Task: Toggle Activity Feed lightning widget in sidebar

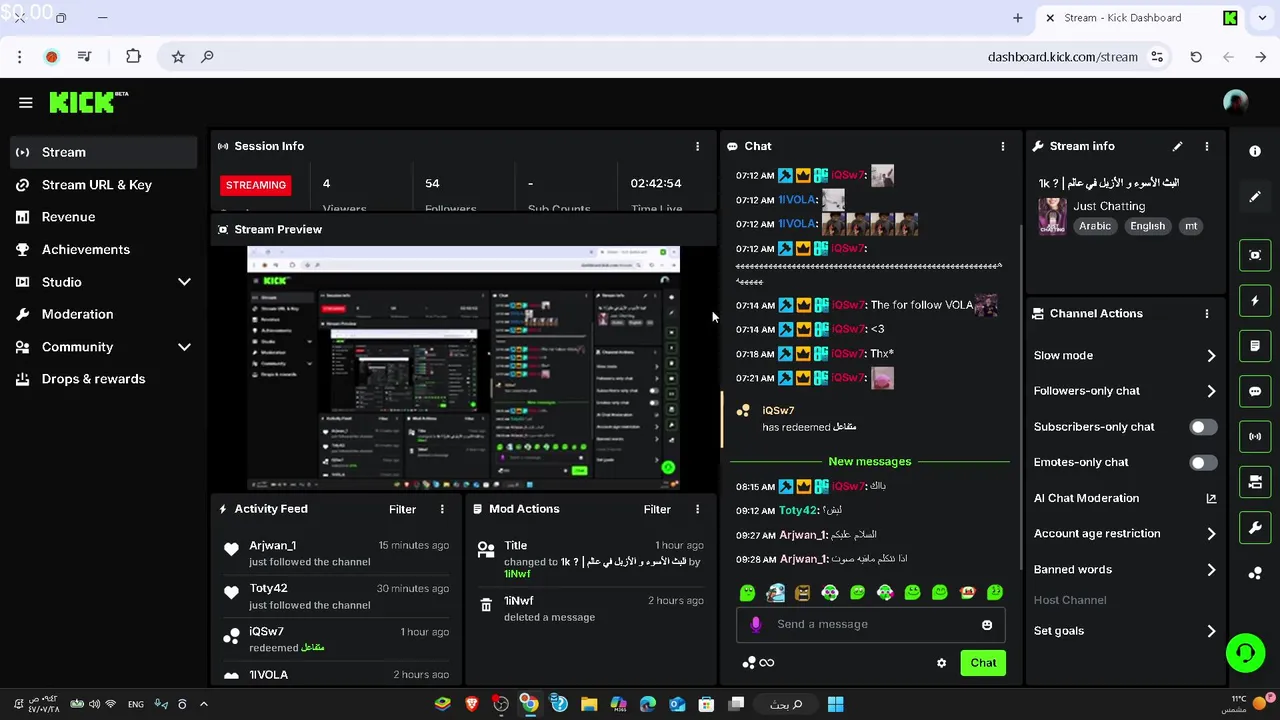Action: pos(1255,300)
